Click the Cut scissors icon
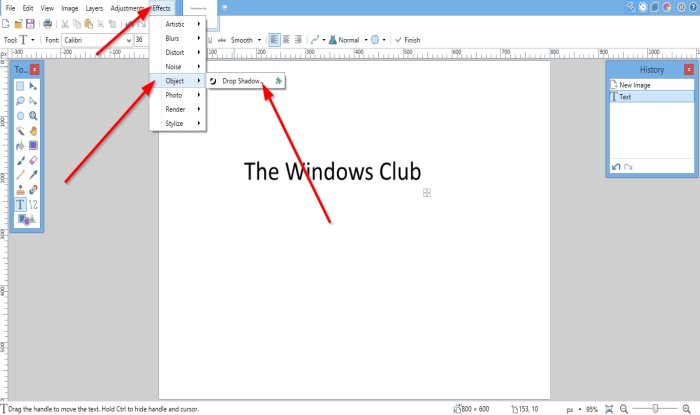 click(65, 24)
